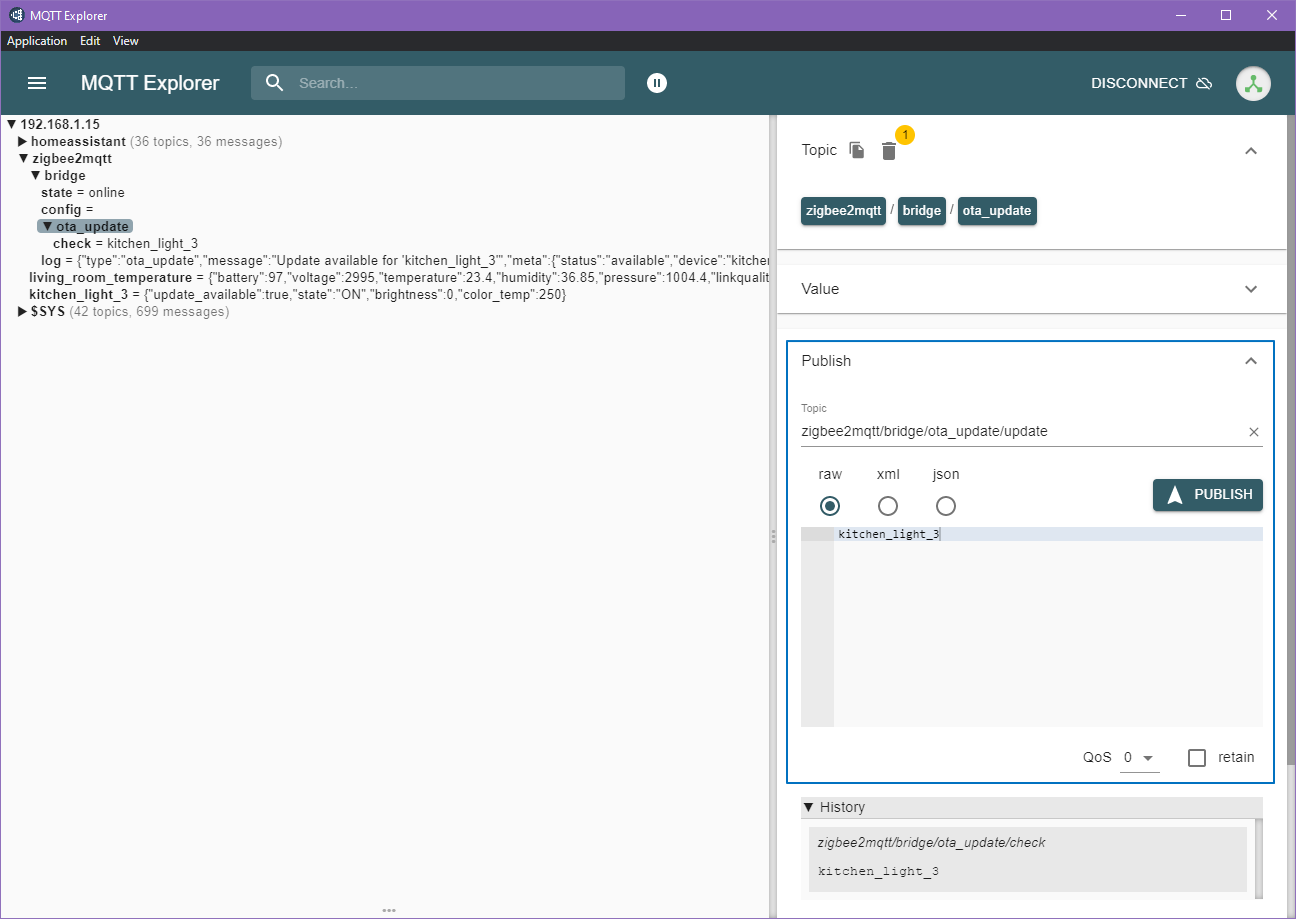Select the history entry ota_update/check

coord(1027,859)
